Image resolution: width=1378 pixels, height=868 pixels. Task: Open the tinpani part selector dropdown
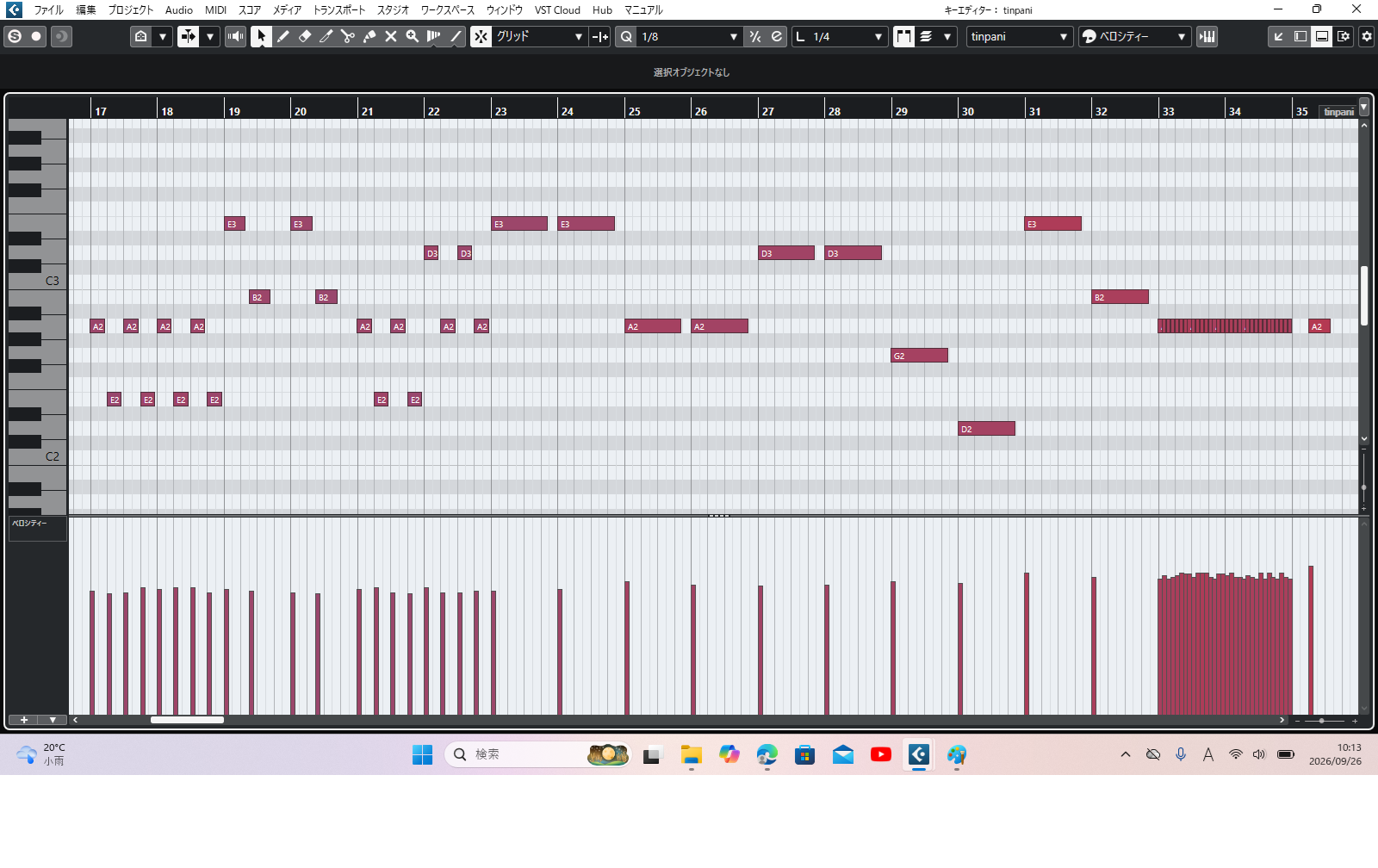pos(1019,36)
